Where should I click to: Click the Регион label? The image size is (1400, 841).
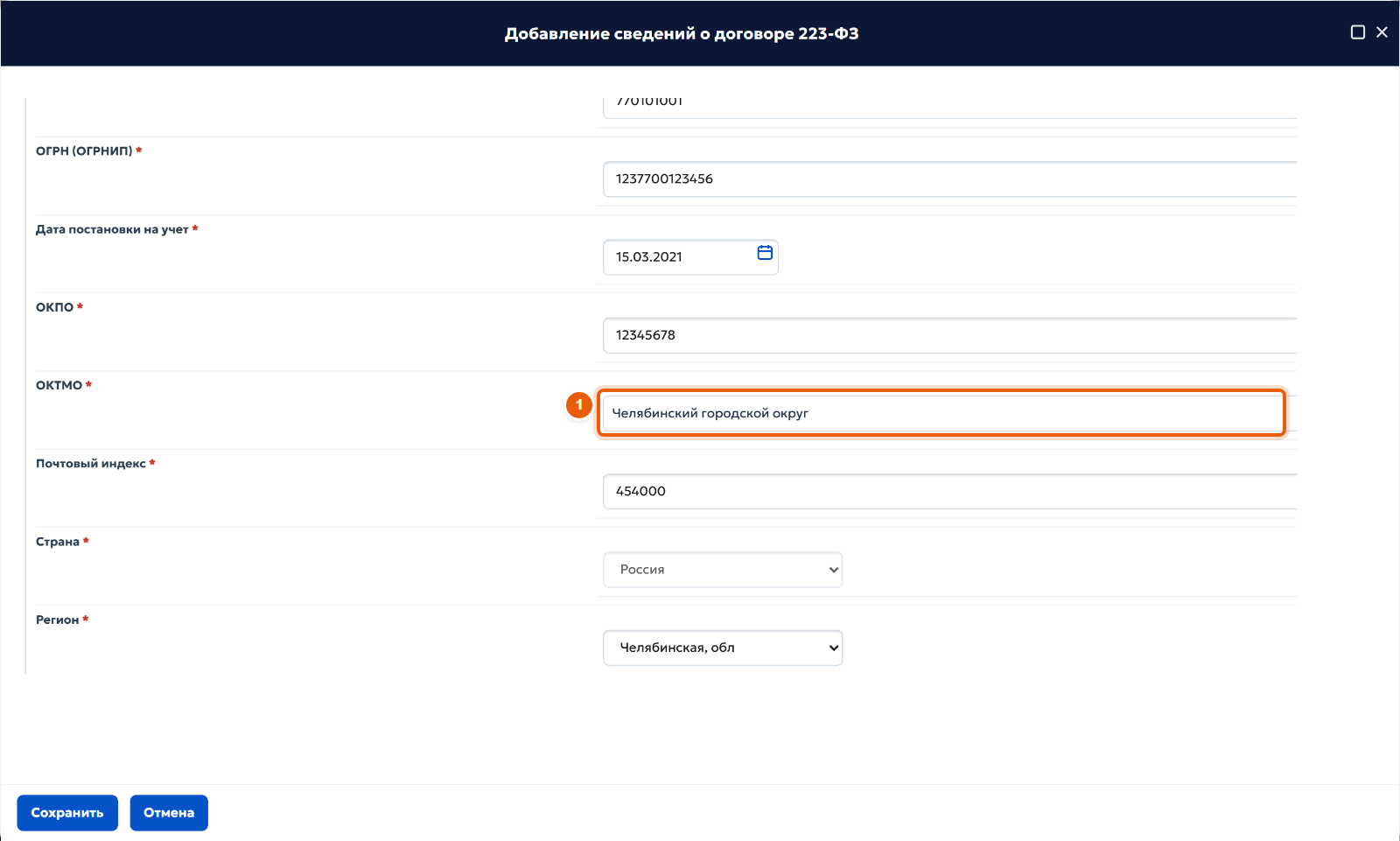click(x=57, y=620)
